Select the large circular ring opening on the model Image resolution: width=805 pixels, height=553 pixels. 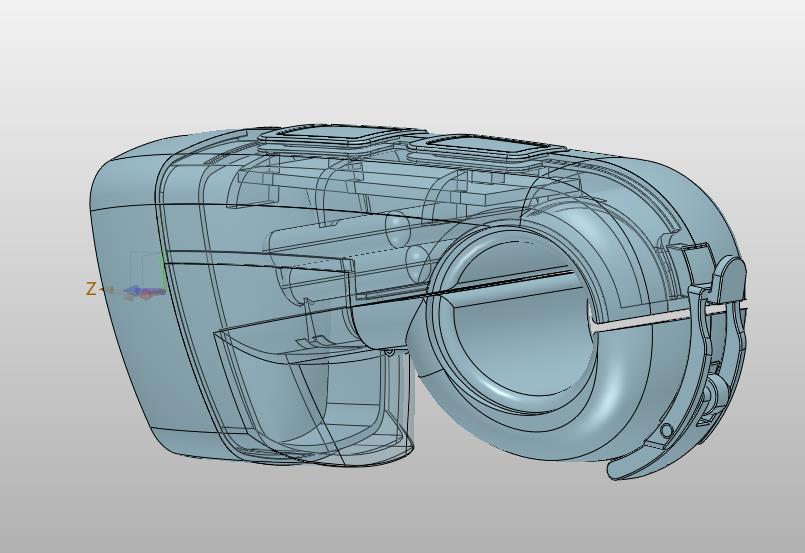[x=515, y=322]
